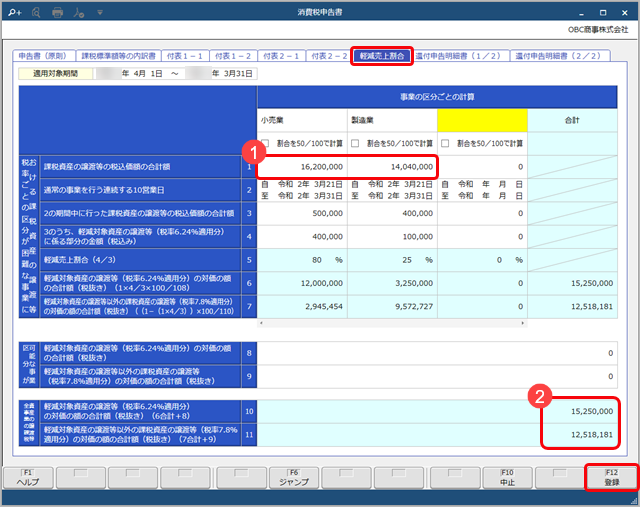
Task: Open the title bar toolbar dropdown arrow
Action: pos(100,13)
